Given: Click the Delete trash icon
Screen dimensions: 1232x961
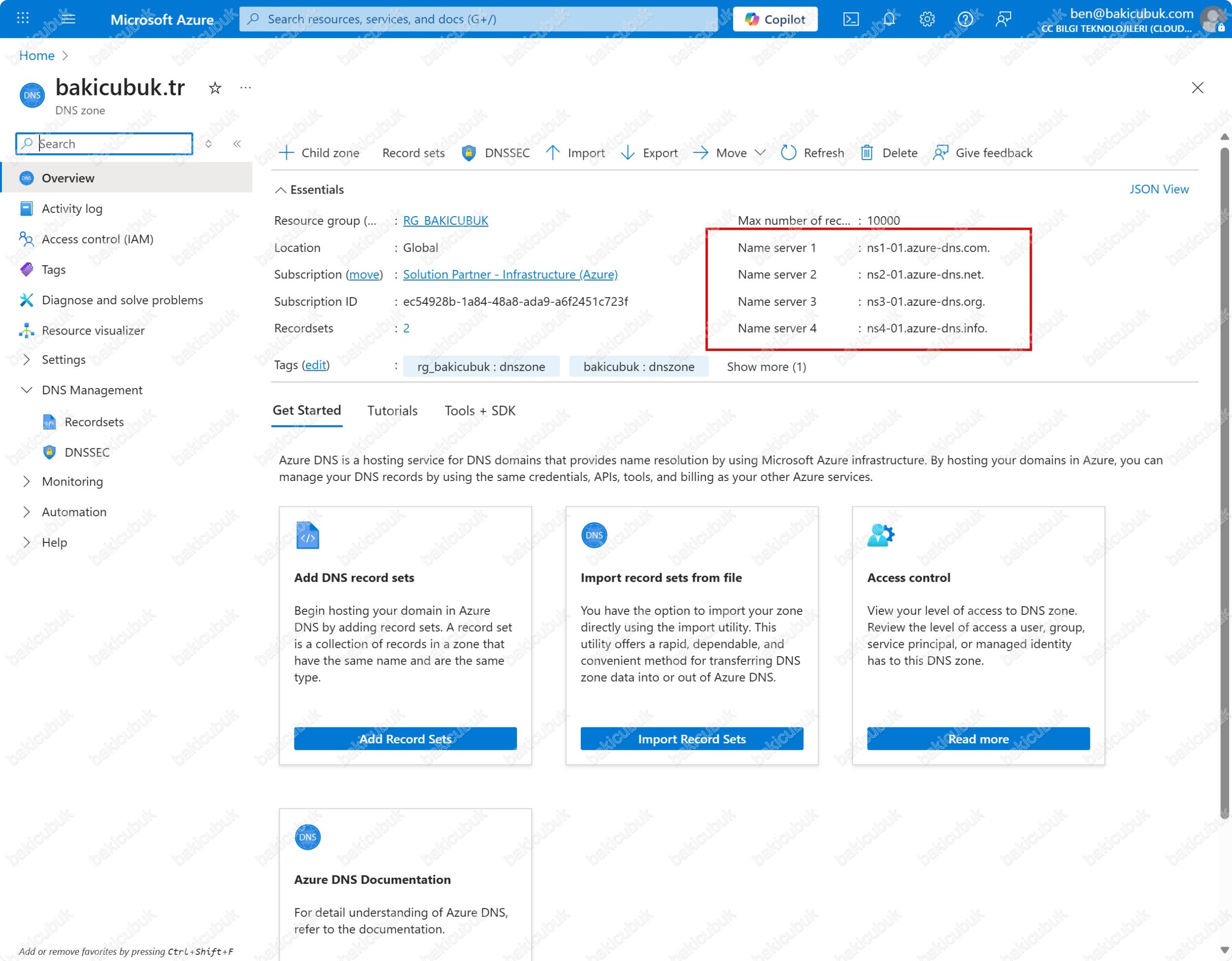Looking at the screenshot, I should click(866, 153).
